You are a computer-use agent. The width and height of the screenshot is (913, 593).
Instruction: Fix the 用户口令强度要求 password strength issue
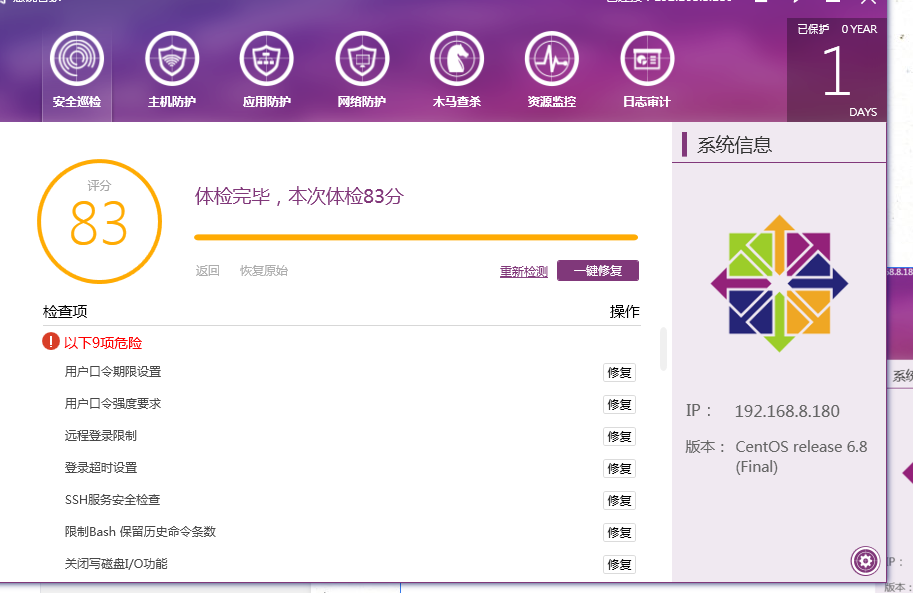click(x=619, y=404)
